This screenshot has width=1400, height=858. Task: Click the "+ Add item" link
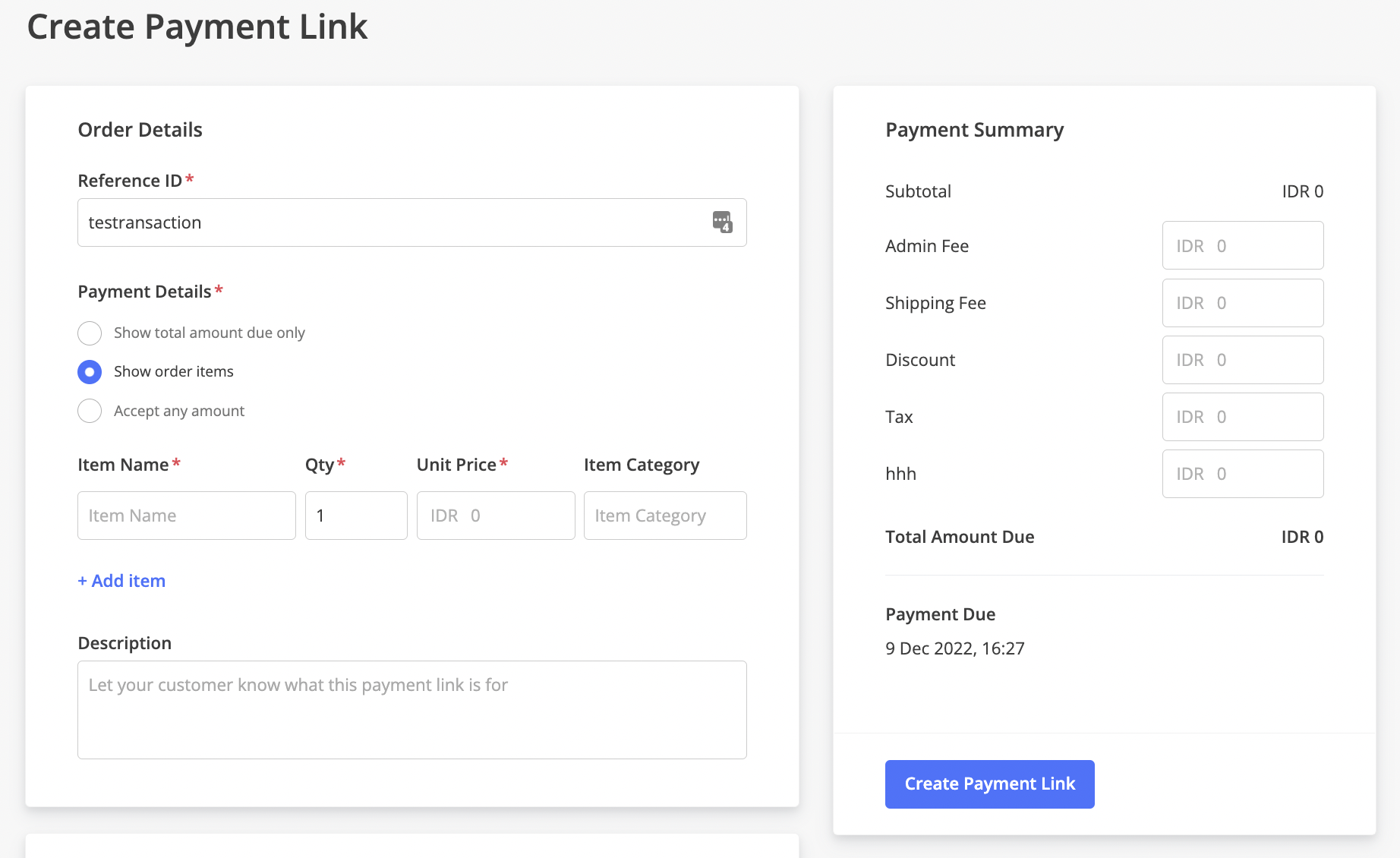[x=121, y=581]
